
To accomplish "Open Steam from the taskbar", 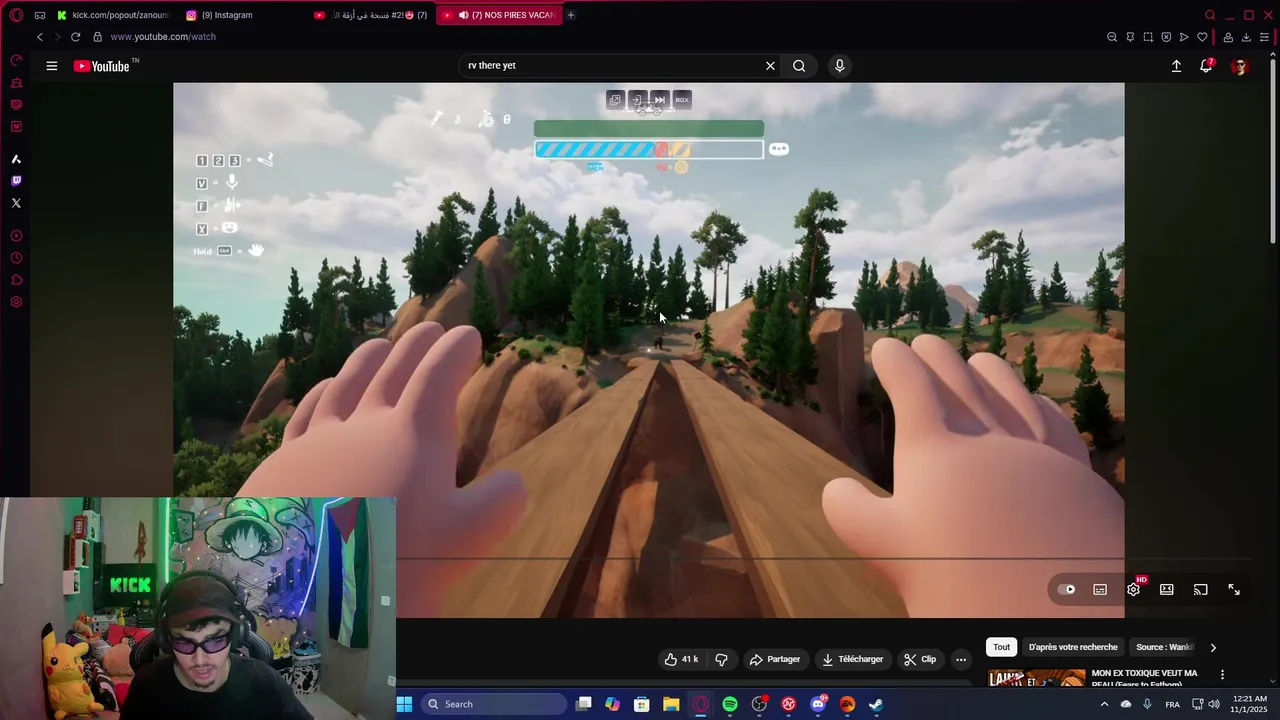I will 876,704.
